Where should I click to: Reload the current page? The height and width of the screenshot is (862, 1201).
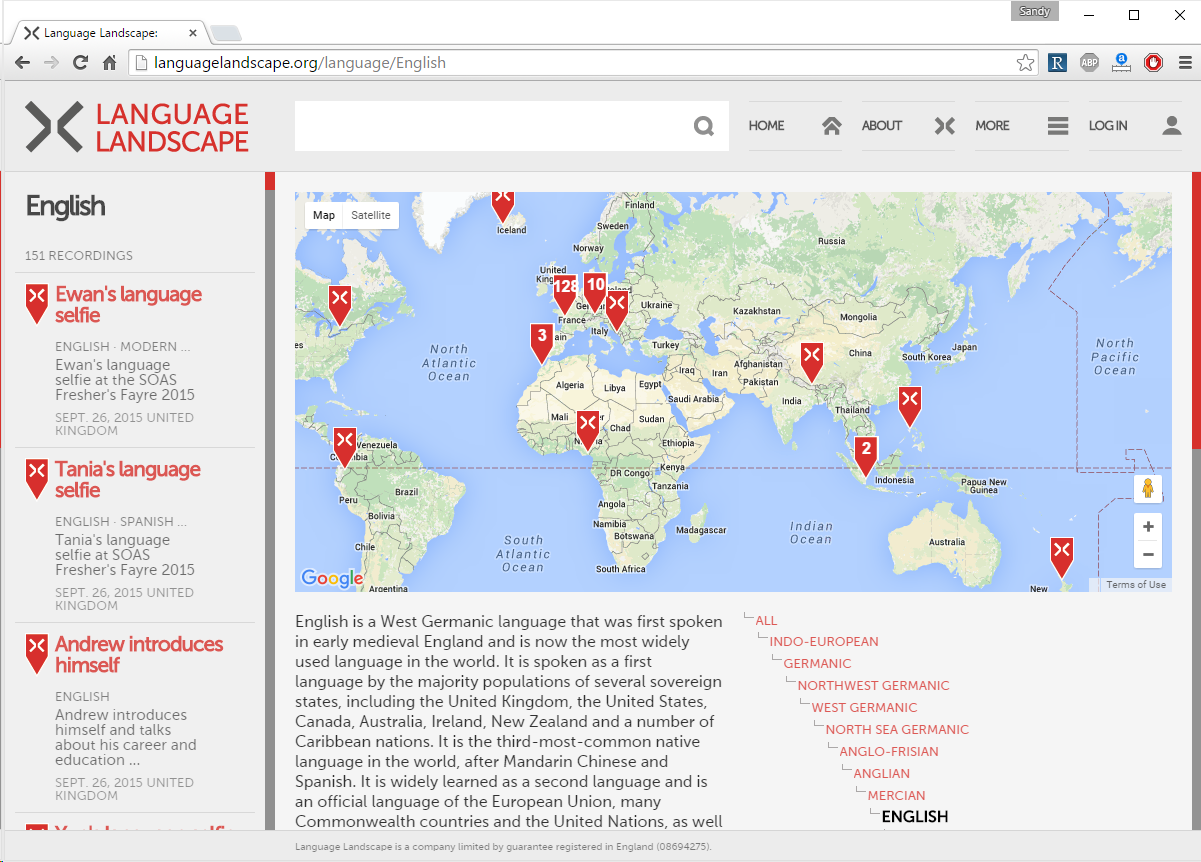coord(81,63)
